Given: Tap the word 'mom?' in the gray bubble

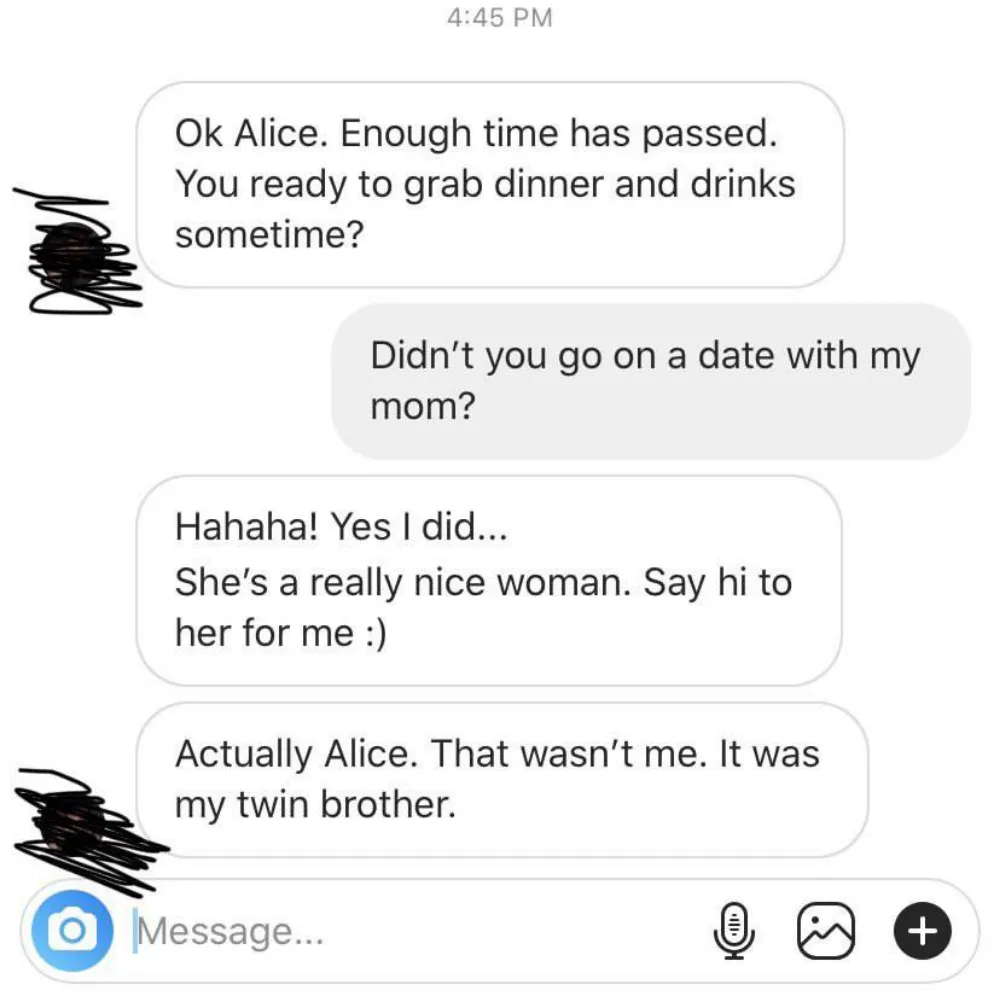Looking at the screenshot, I should (423, 406).
